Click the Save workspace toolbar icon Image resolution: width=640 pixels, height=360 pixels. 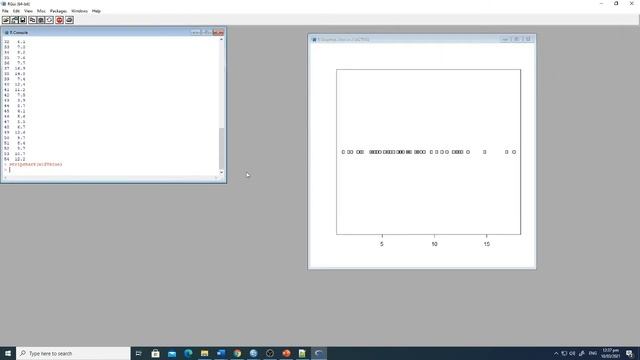coord(23,20)
